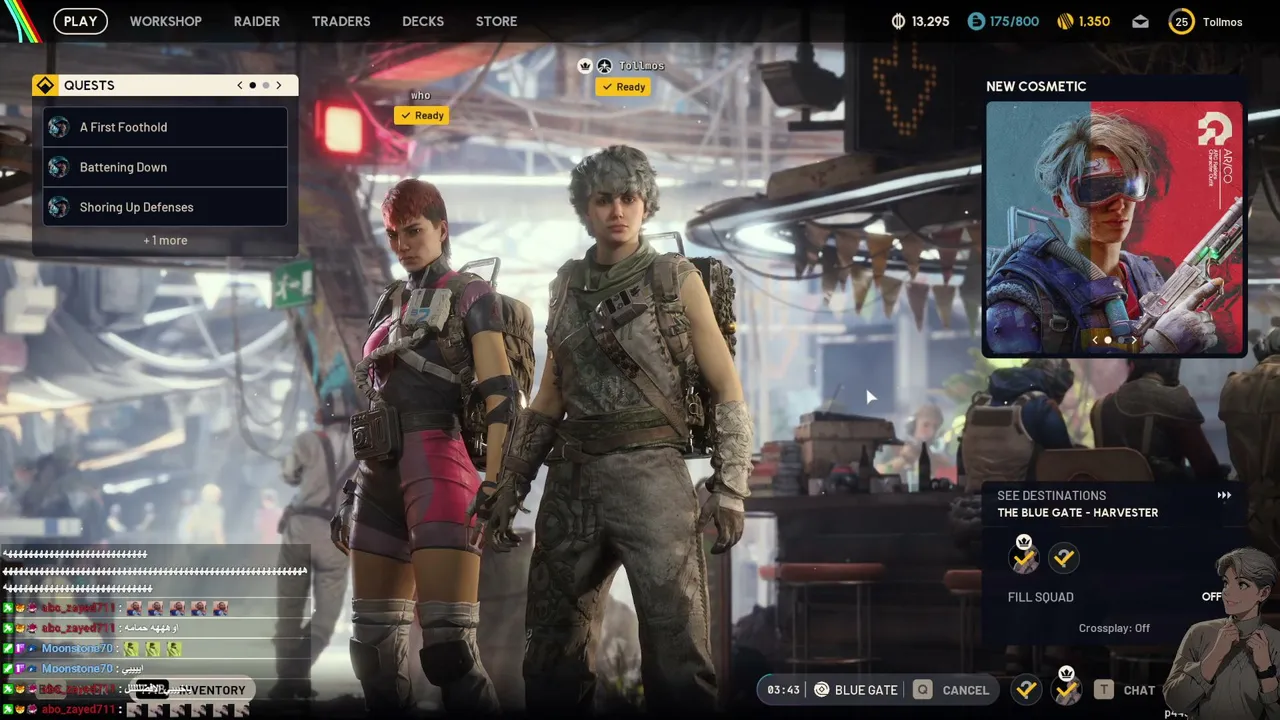This screenshot has height=720, width=1280.
Task: Expand the +1 more quests link
Action: click(165, 240)
